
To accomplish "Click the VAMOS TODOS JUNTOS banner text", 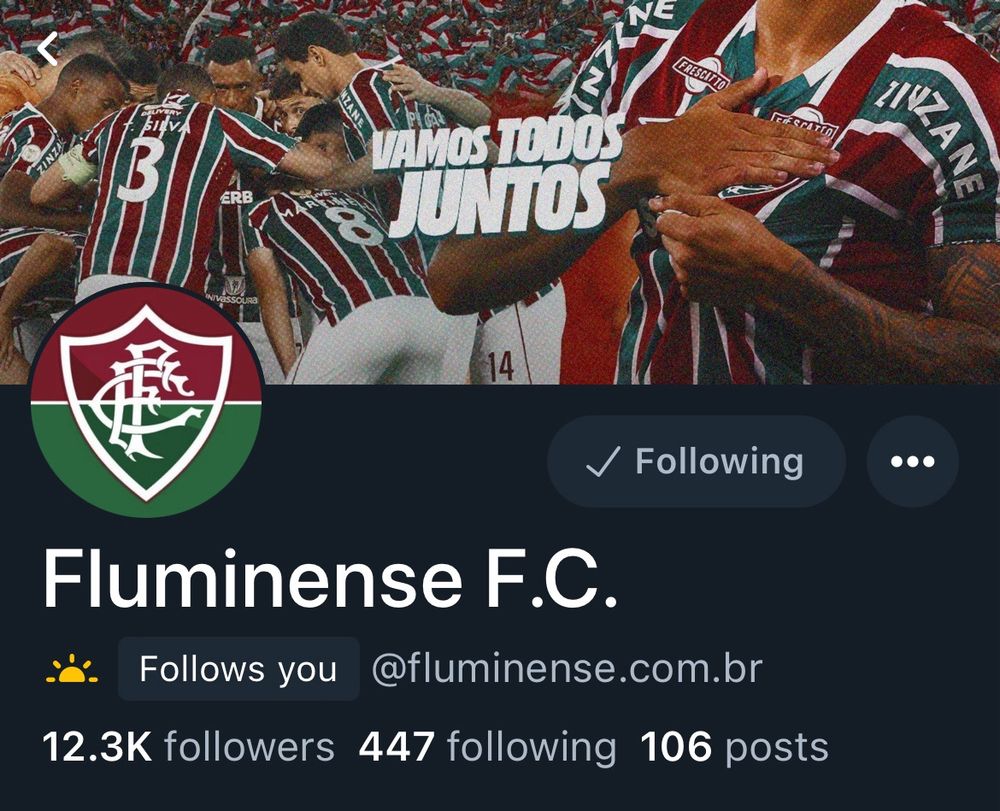I will 497,175.
